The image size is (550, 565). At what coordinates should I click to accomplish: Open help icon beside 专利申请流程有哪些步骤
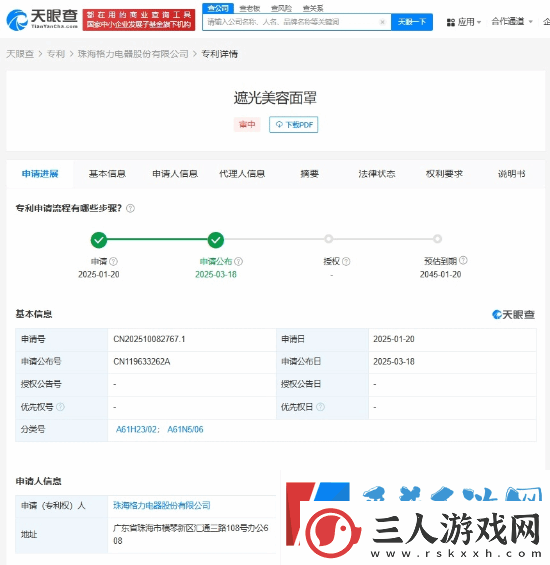(130, 208)
